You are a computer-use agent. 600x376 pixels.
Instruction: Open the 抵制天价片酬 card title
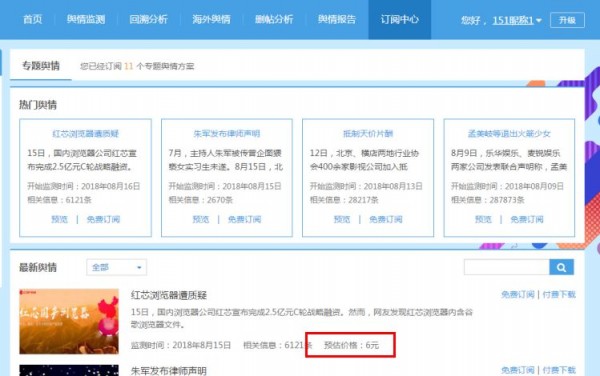(368, 133)
